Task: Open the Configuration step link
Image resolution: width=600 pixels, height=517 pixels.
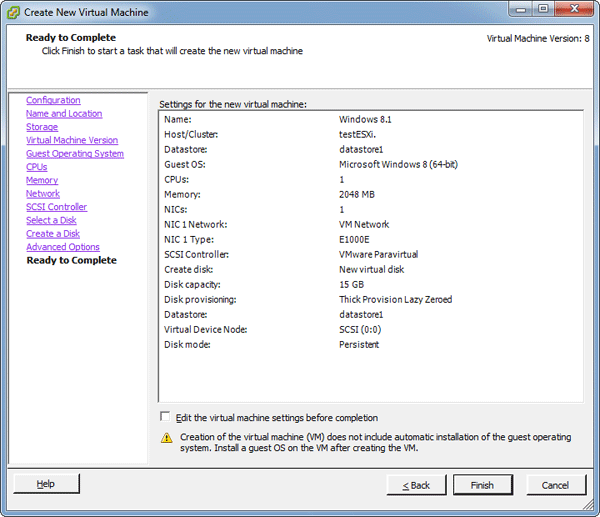Action: tap(53, 100)
